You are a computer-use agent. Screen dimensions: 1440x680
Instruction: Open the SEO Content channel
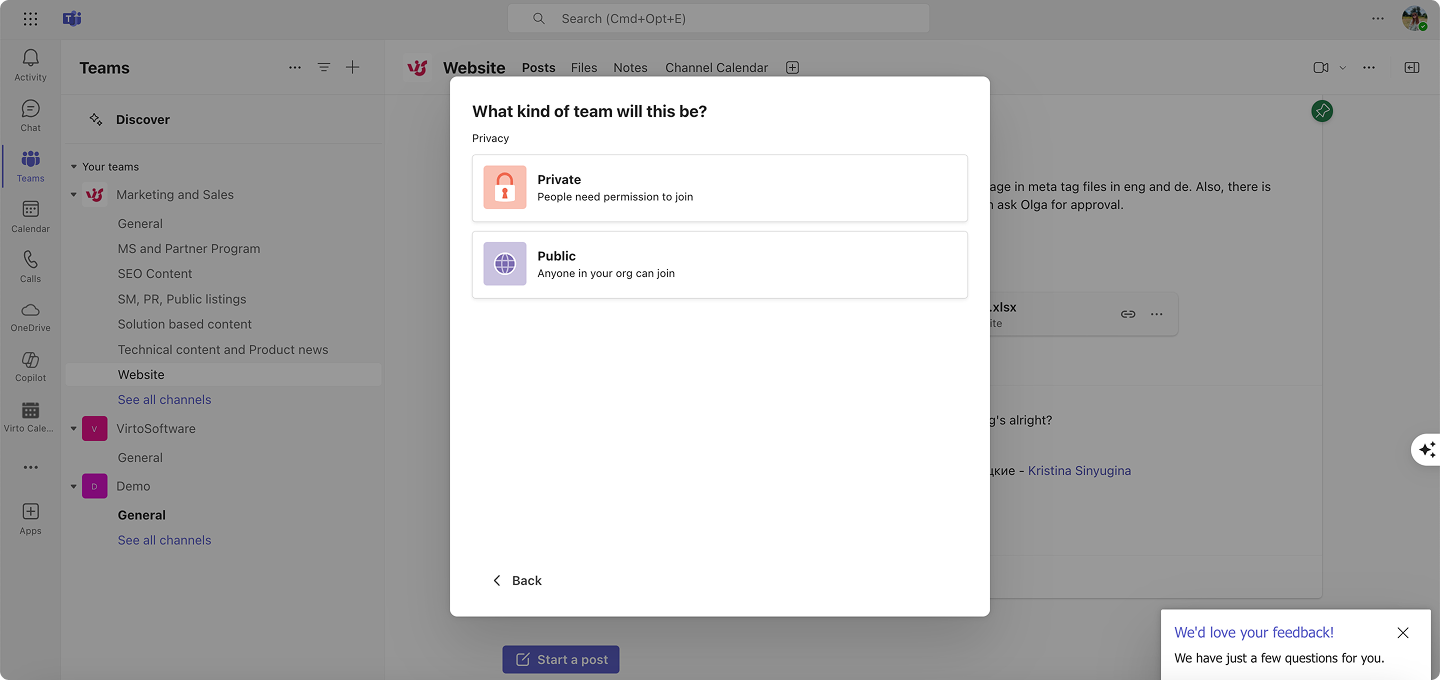coord(155,274)
